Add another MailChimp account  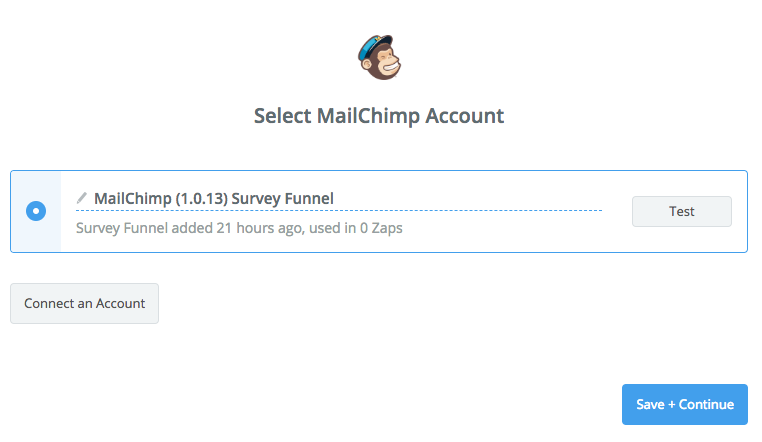pyautogui.click(x=84, y=304)
